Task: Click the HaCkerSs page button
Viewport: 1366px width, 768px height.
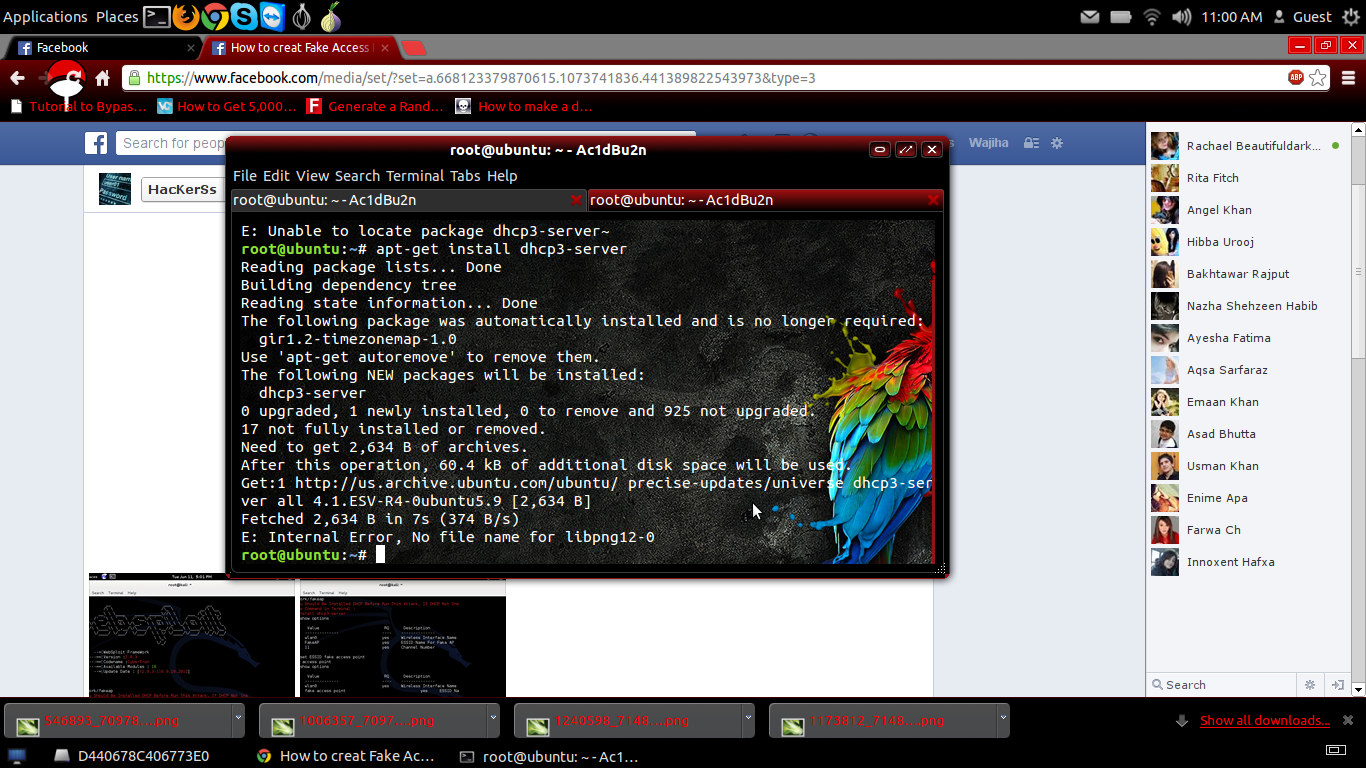Action: 182,189
